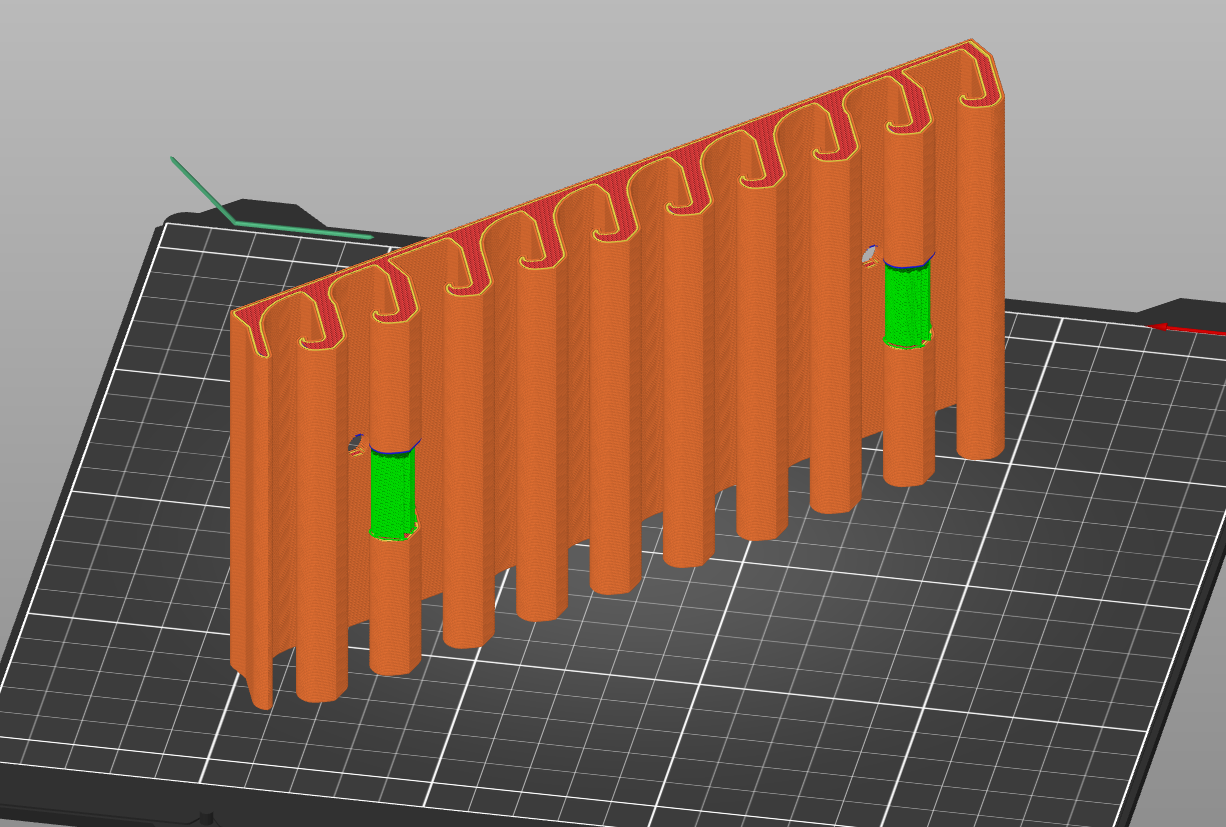Viewport: 1226px width, 827px height.
Task: Select the red top infill surface
Action: 600,198
